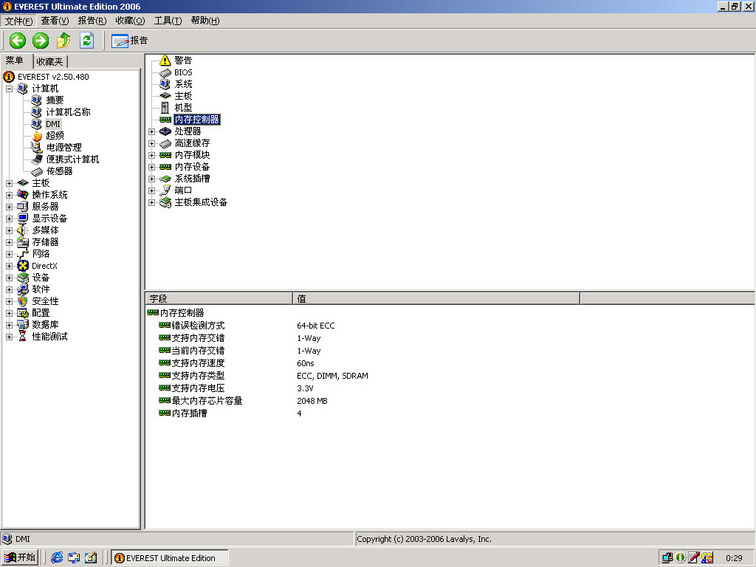Click the 系统插槽 slot icon
Viewport: 756px width, 567px height.
click(165, 179)
